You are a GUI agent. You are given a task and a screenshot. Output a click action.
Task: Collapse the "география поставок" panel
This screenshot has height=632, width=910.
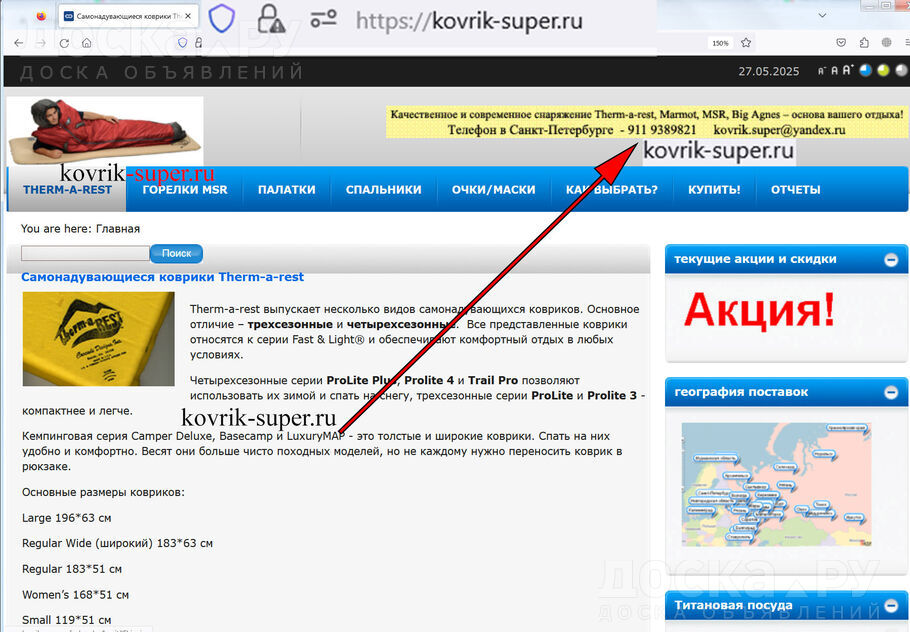pyautogui.click(x=890, y=392)
